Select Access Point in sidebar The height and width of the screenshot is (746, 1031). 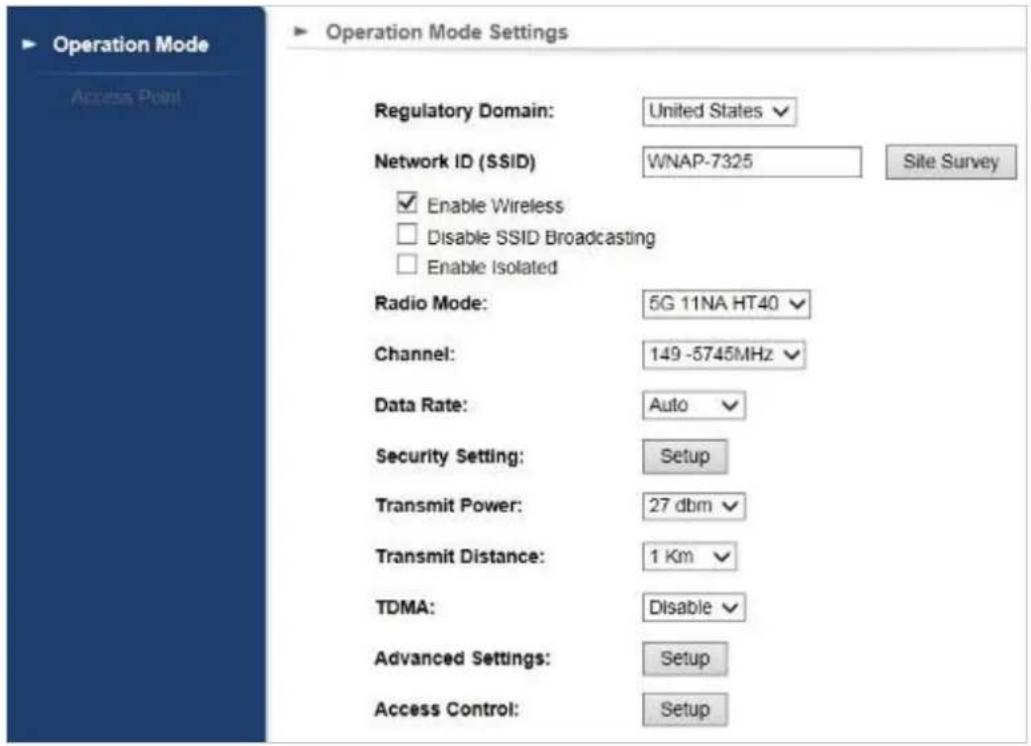(x=126, y=97)
